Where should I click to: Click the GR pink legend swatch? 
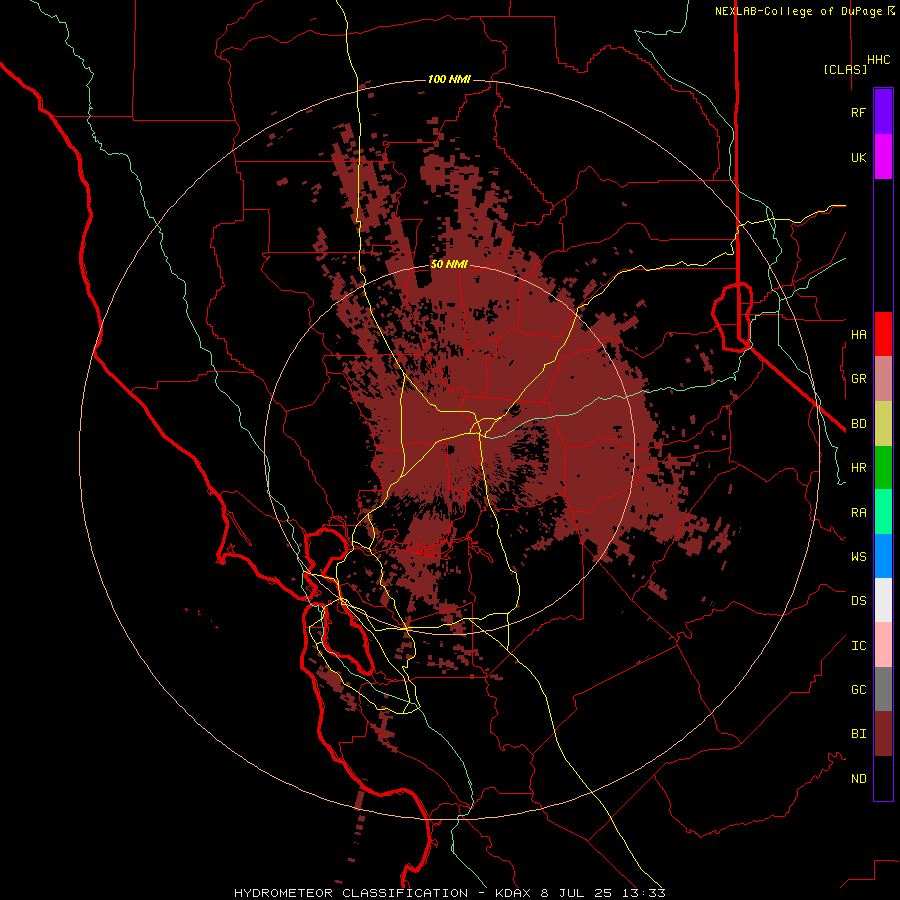(883, 378)
